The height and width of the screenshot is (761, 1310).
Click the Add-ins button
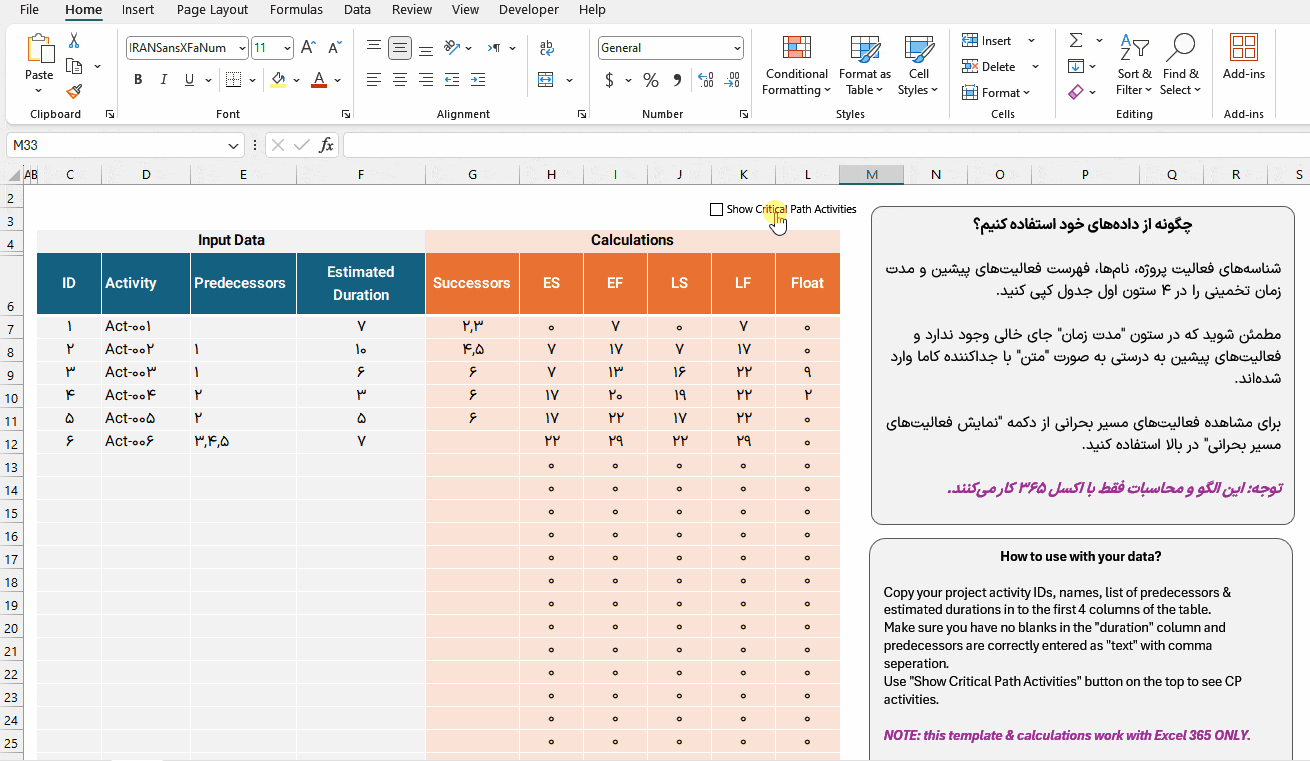[x=1244, y=57]
